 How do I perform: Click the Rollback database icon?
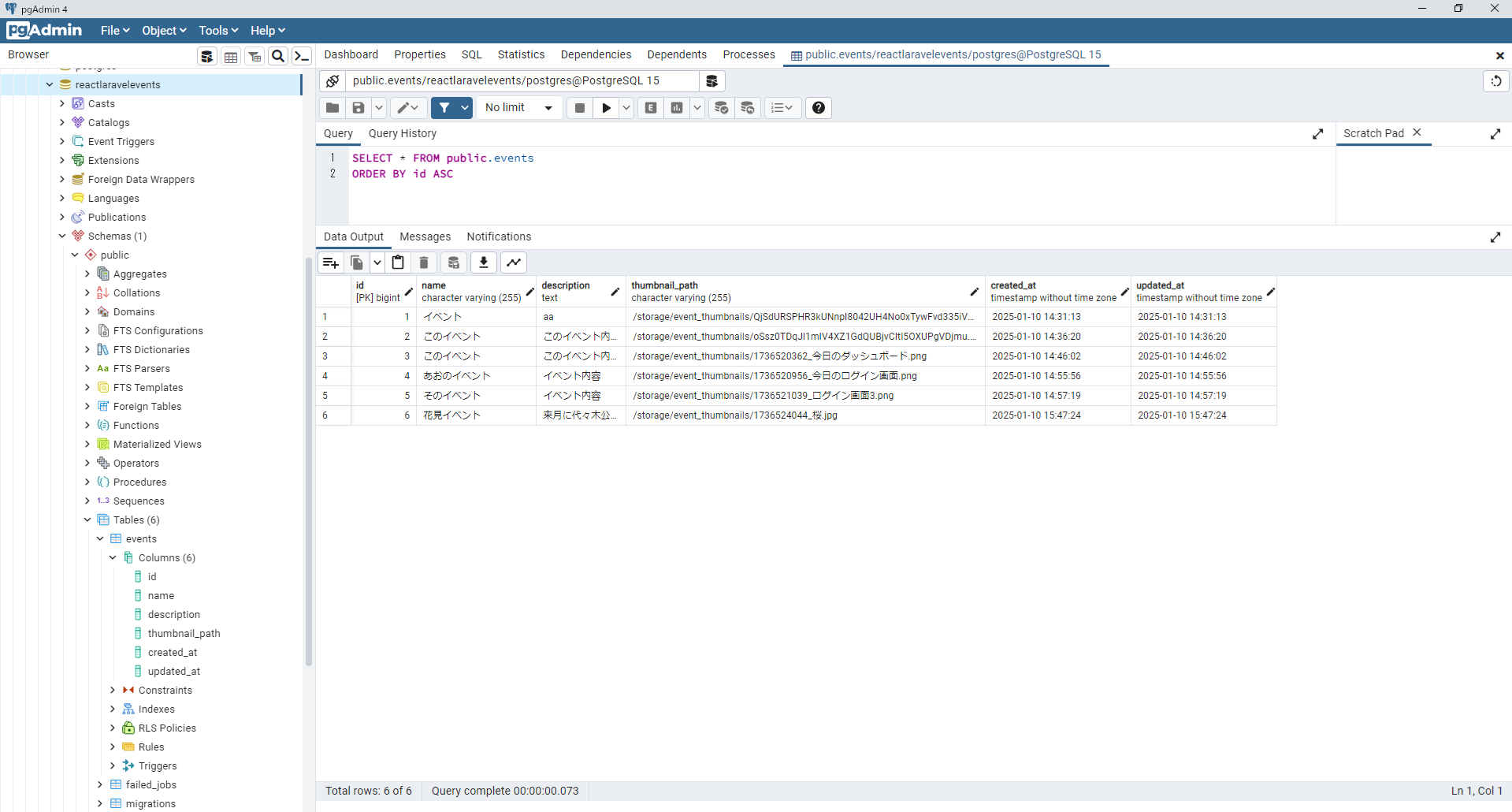tap(748, 108)
